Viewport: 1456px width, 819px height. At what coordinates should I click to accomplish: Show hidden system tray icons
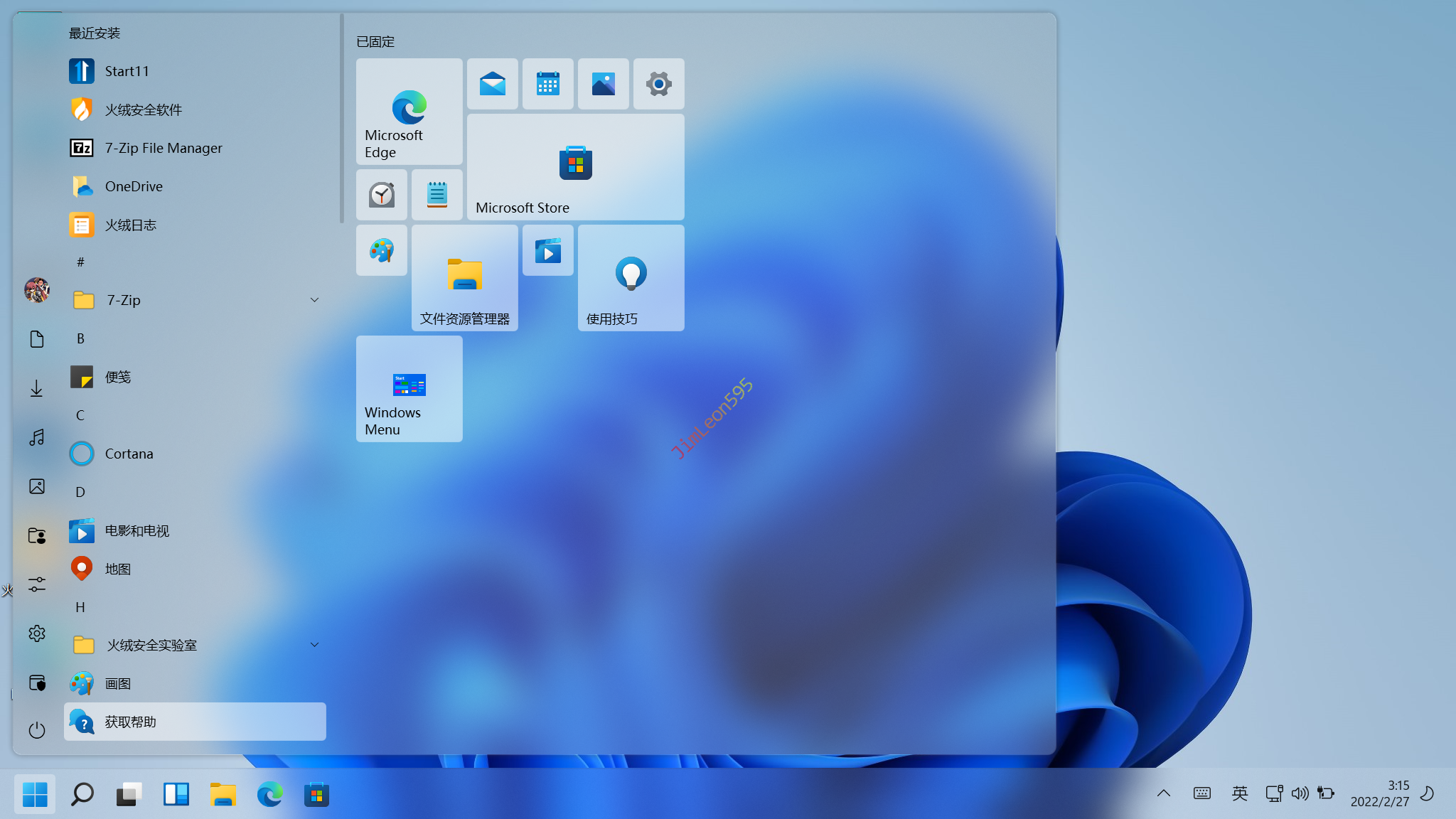[1163, 793]
